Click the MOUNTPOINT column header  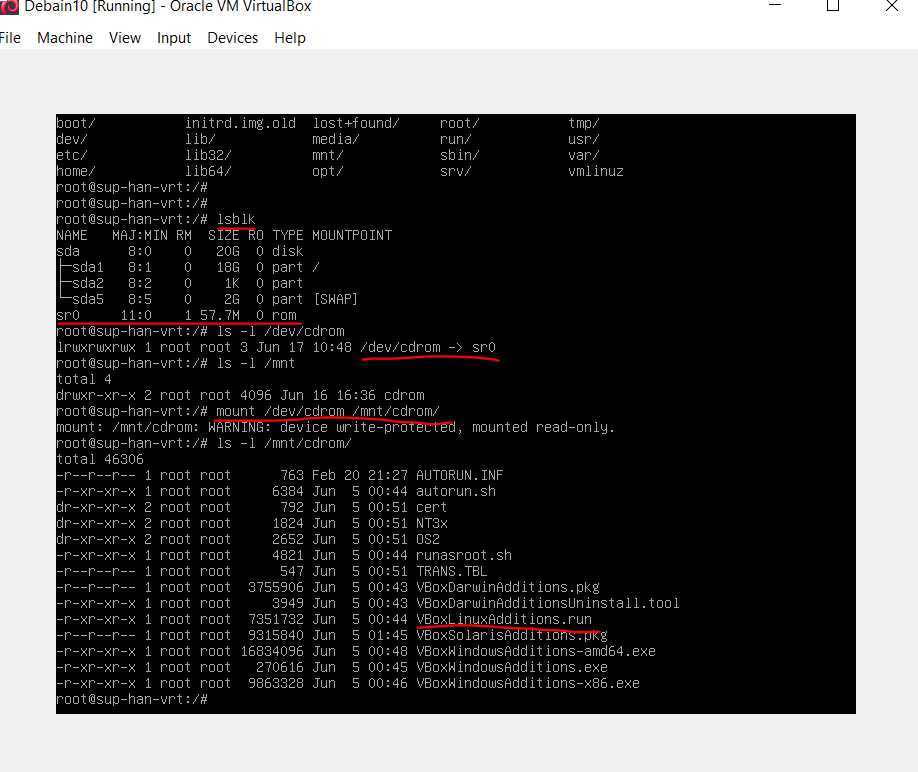point(352,235)
